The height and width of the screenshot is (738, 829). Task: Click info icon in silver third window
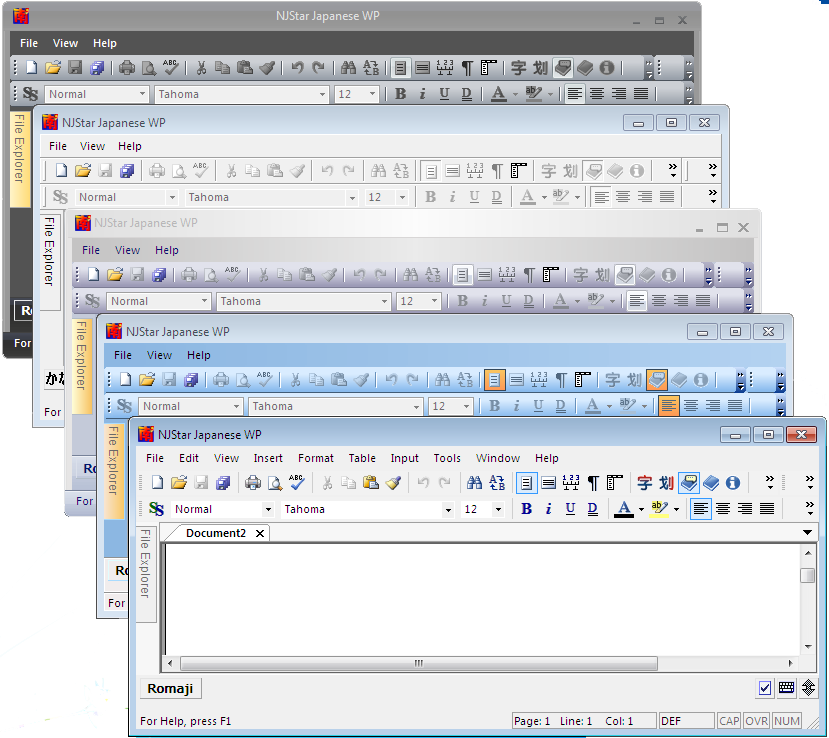669,275
